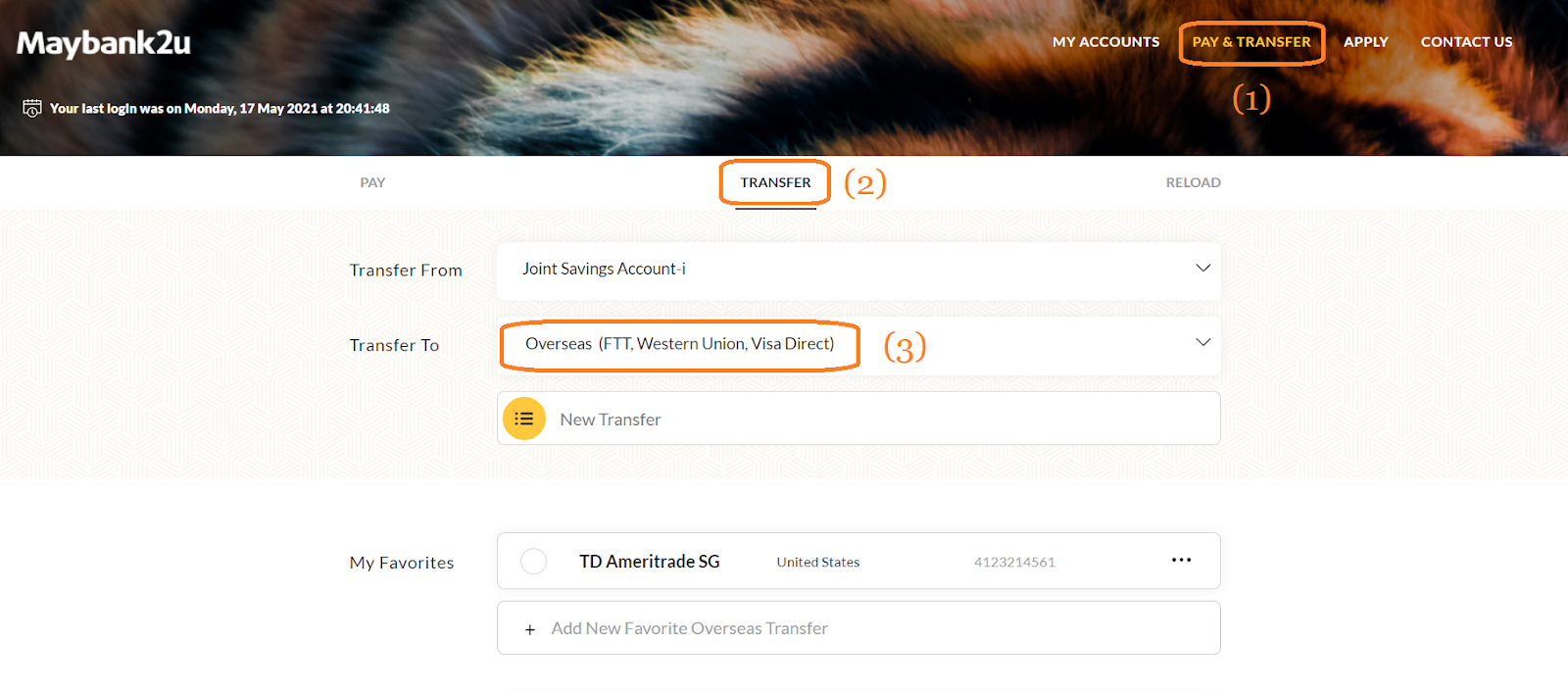Screen dimensions: 1568x692
Task: Open the APPLY menu
Action: click(1365, 42)
